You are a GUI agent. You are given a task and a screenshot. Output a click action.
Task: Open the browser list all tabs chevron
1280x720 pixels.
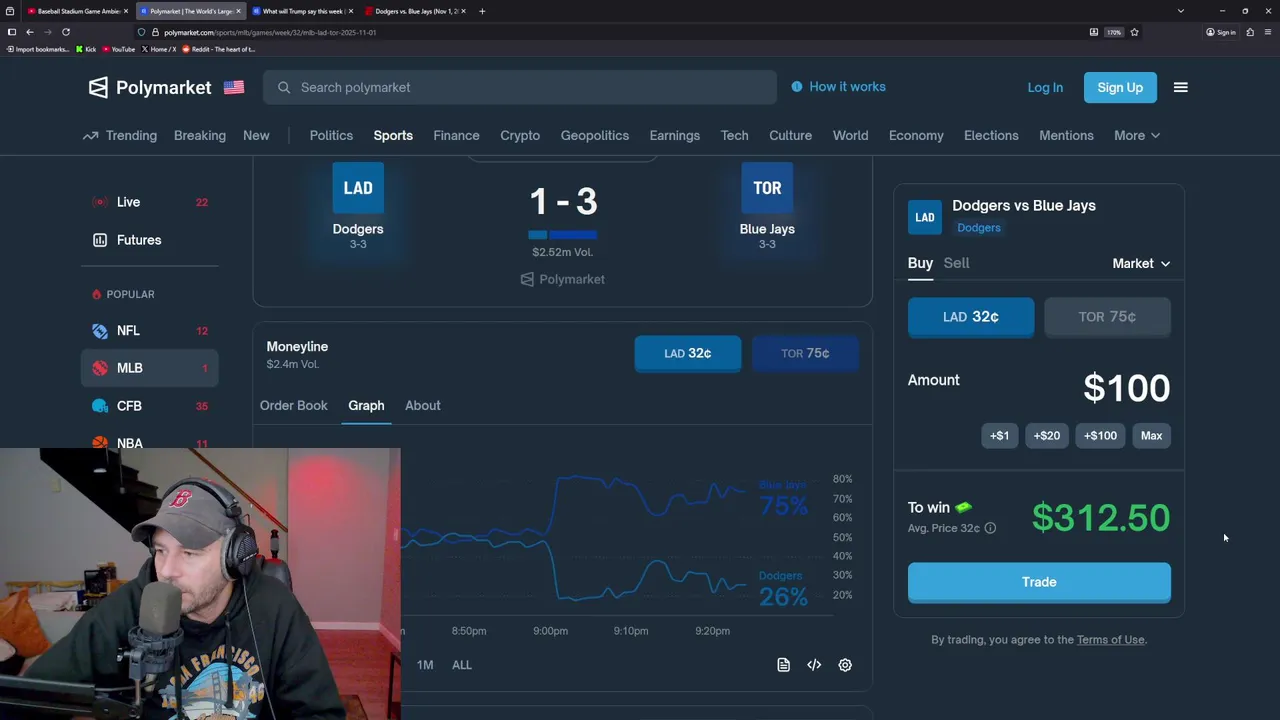(1180, 11)
